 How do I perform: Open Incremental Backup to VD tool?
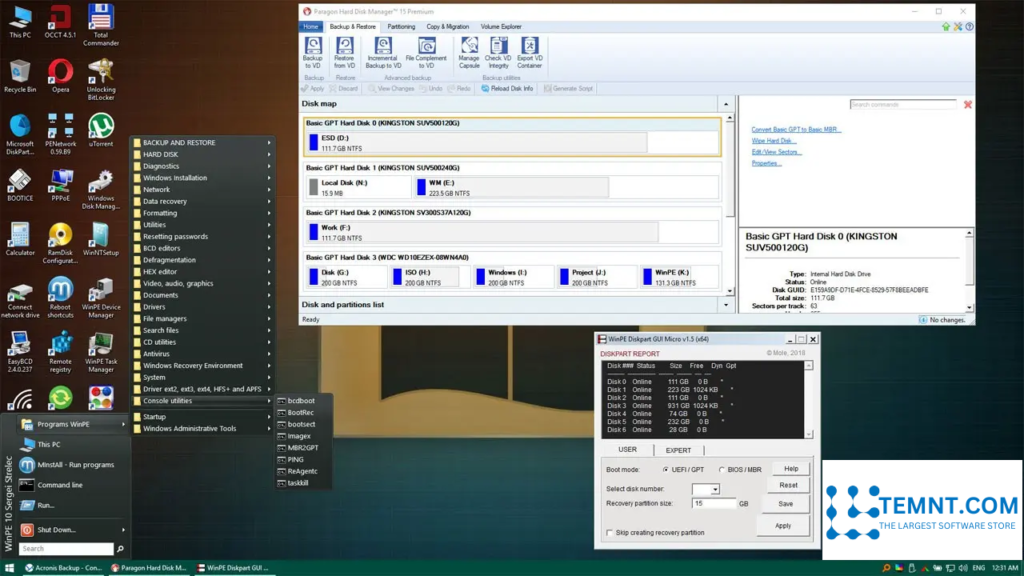[x=382, y=47]
